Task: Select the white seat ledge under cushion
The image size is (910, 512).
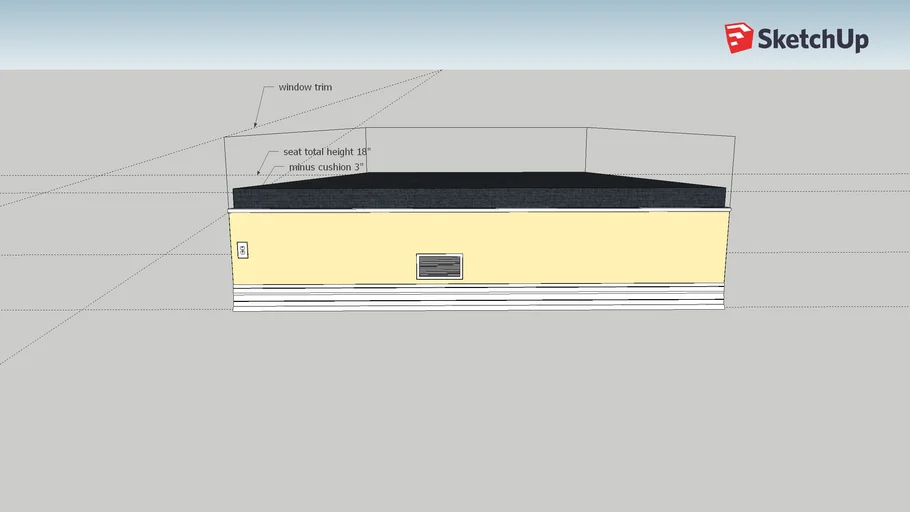Action: pyautogui.click(x=480, y=210)
